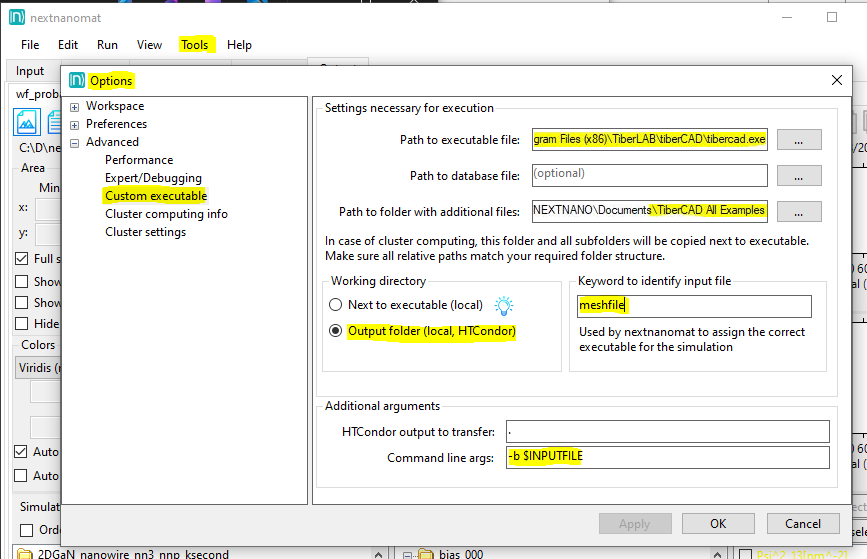Expand the Preferences tree node

[75, 124]
